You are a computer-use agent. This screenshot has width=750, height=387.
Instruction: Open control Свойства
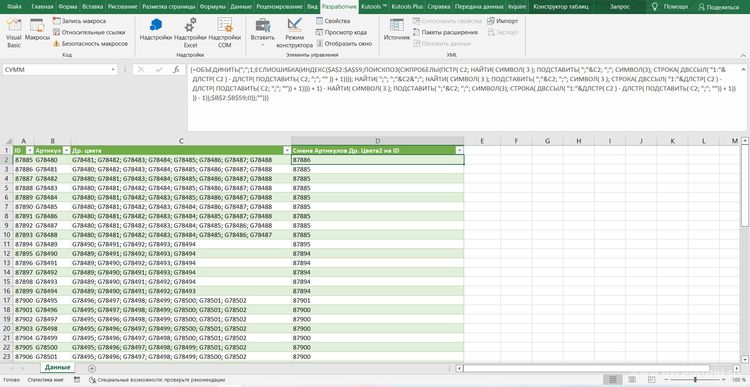tap(333, 21)
